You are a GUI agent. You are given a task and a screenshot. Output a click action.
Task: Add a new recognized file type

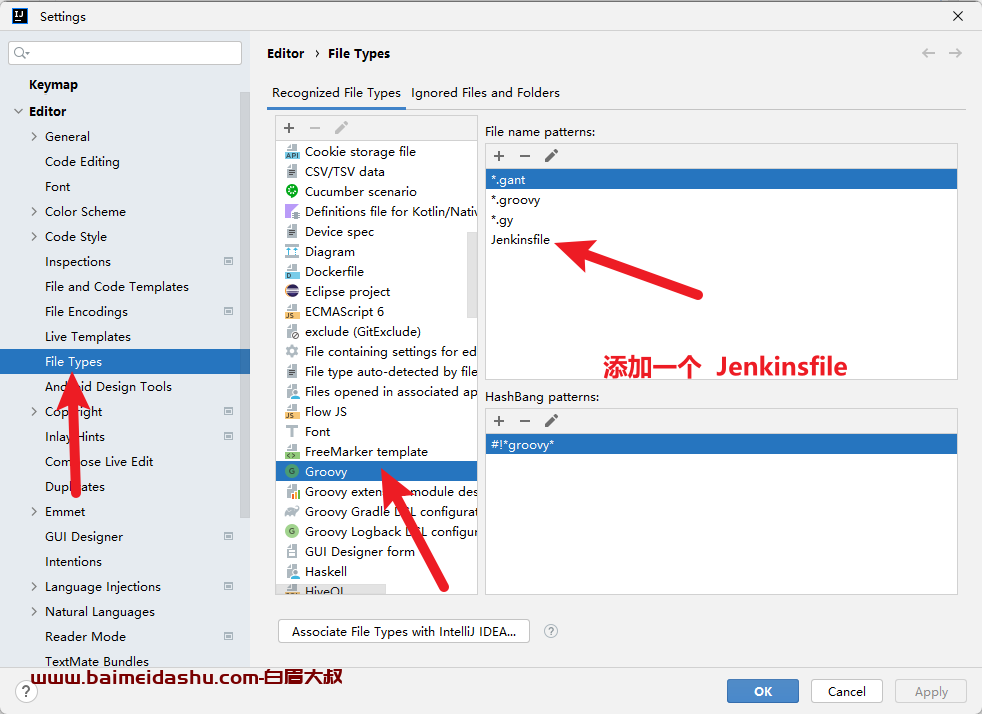(x=289, y=128)
